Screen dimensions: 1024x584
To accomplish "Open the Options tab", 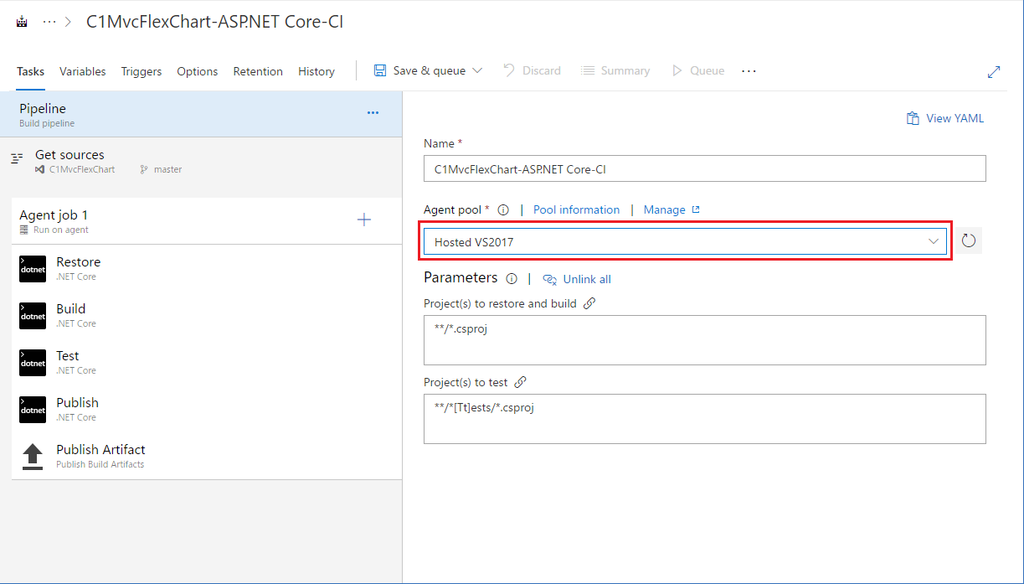I will click(197, 71).
